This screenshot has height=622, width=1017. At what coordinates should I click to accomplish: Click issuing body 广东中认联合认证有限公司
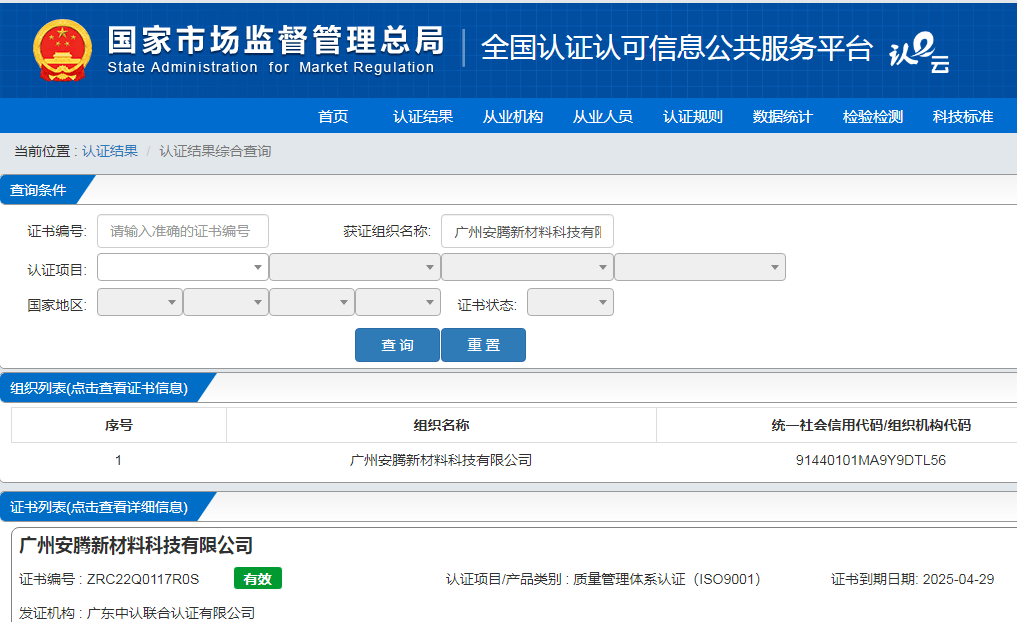(x=171, y=613)
